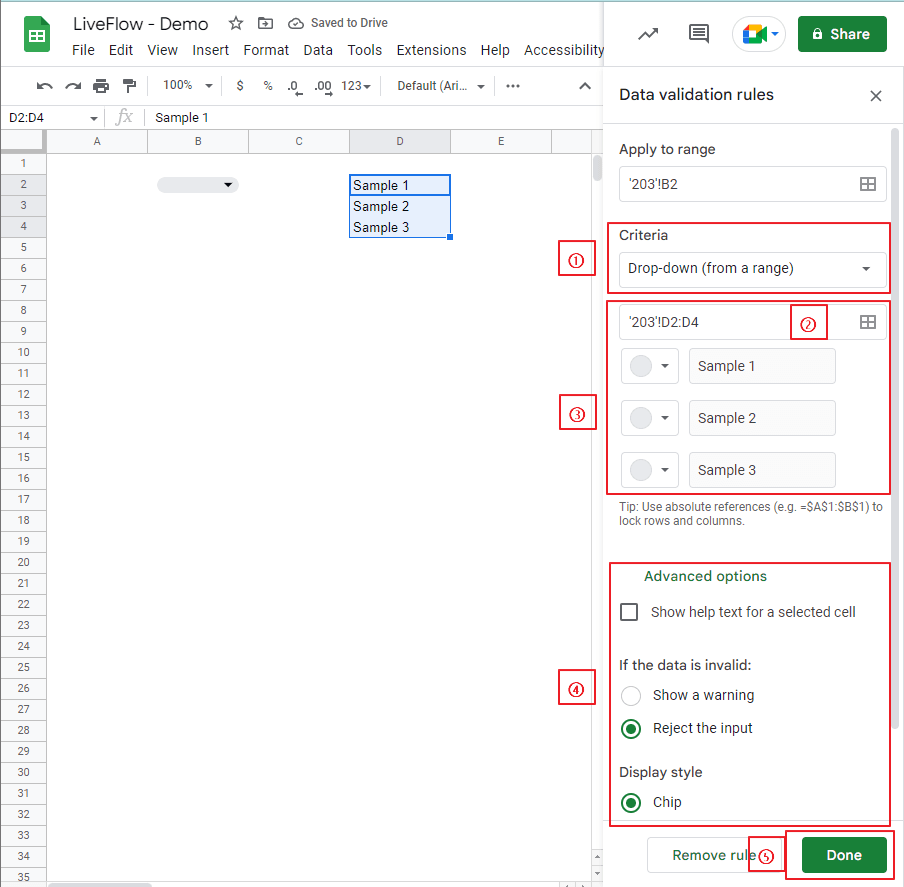Viewport: 904px width, 887px height.
Task: Open color dropdown for Sample 2
Action: click(x=650, y=418)
